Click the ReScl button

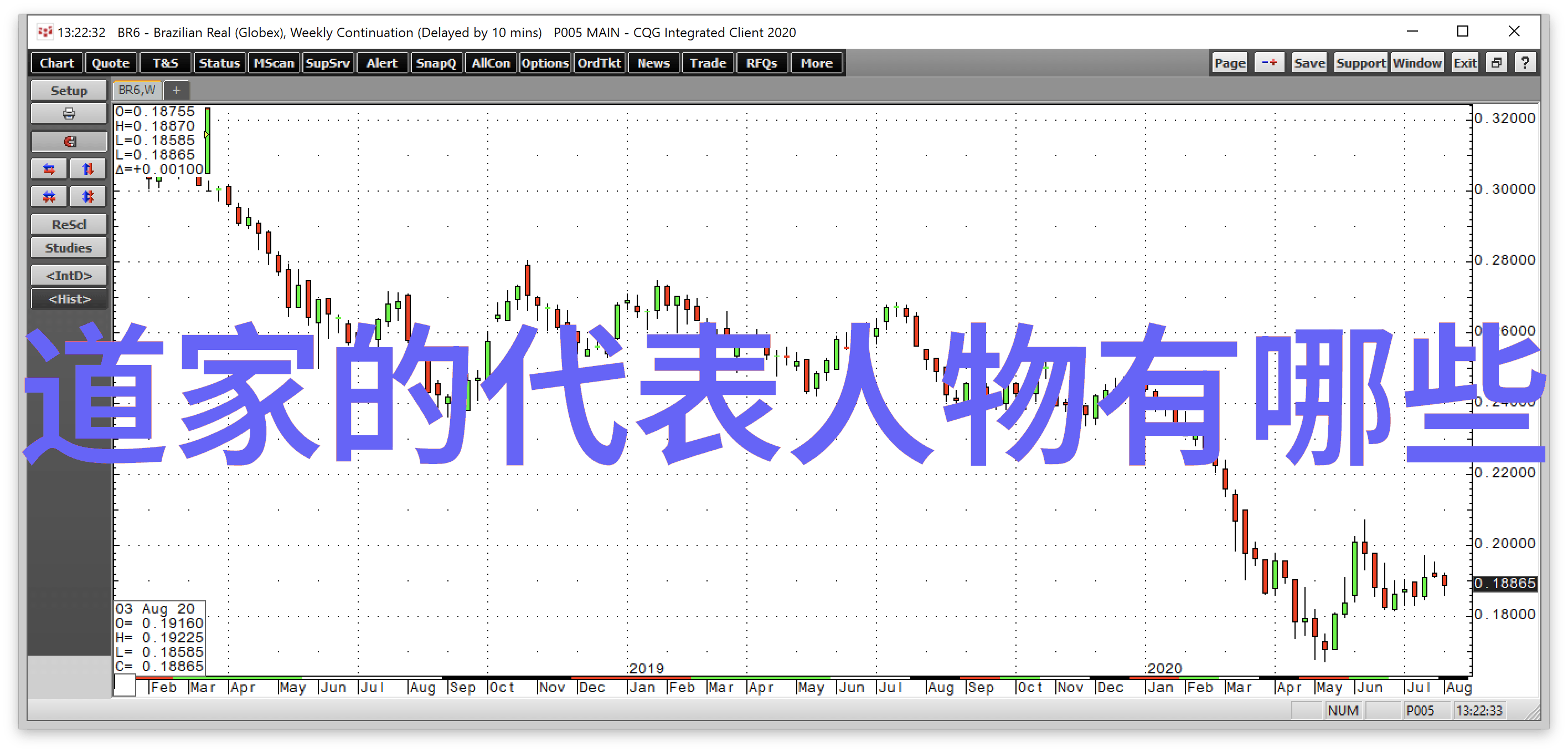tap(67, 225)
